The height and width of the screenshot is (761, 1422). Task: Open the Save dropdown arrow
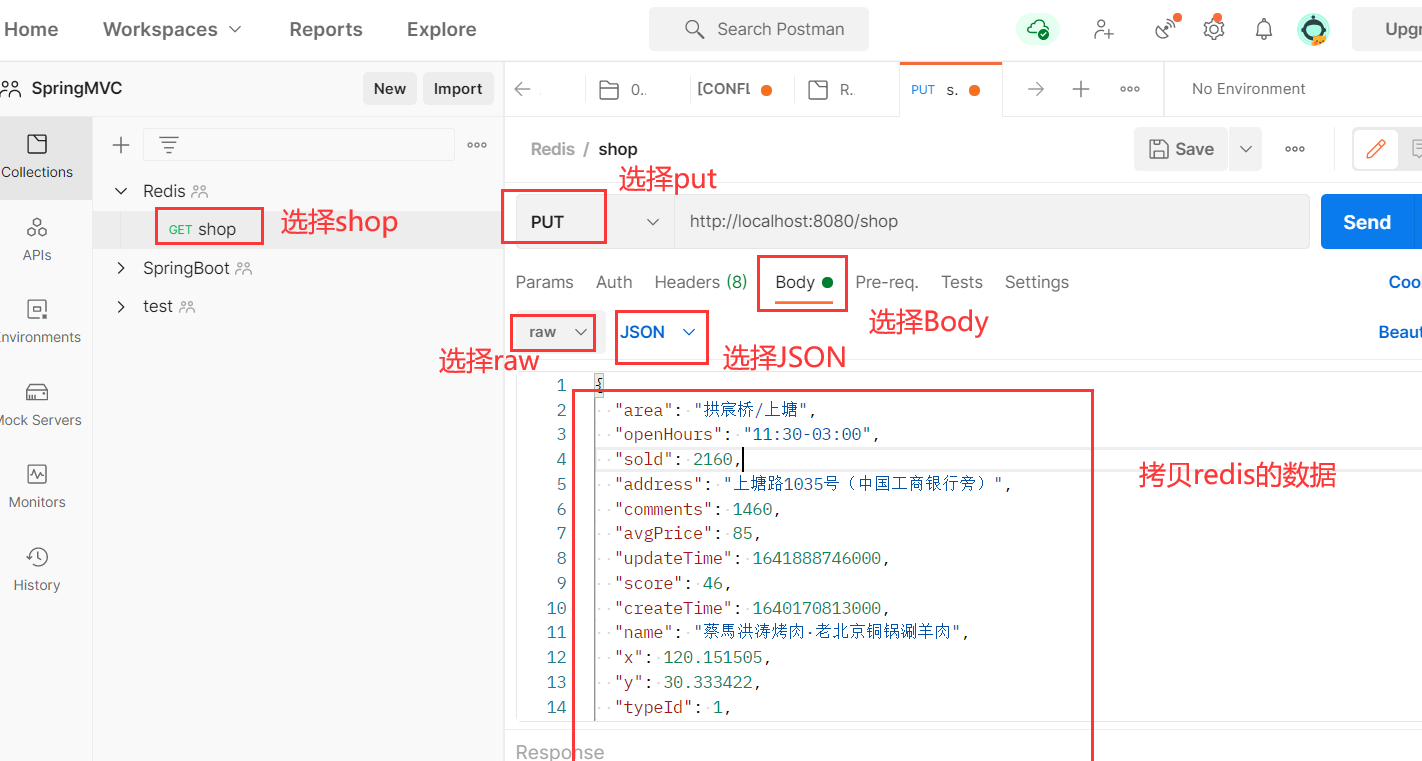point(1245,149)
